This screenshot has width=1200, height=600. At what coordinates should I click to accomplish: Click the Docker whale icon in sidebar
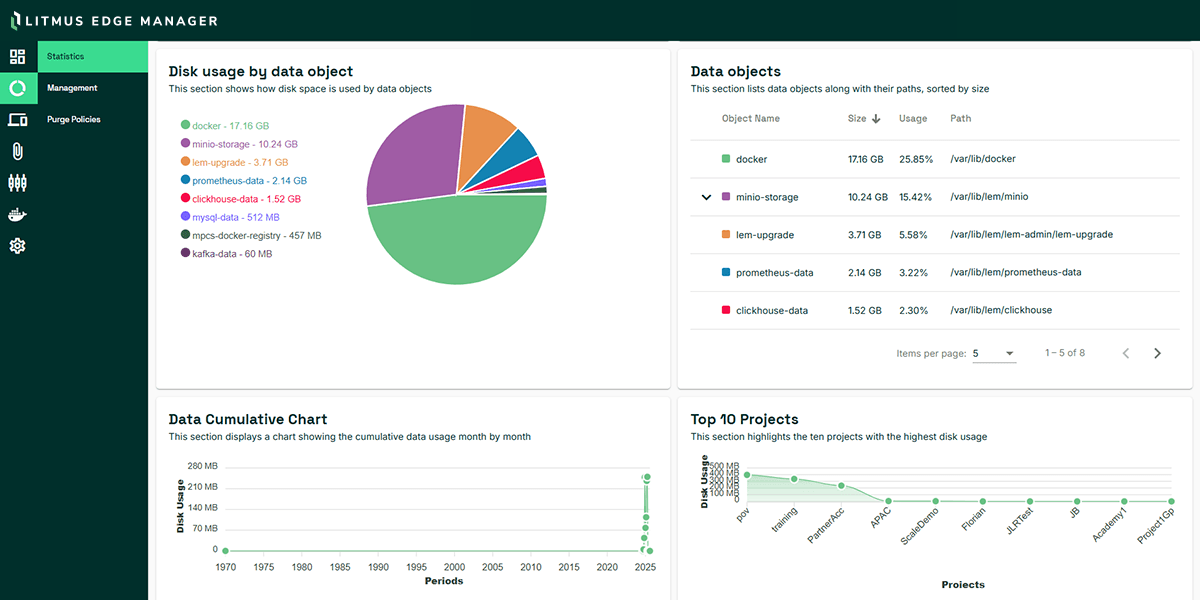click(x=17, y=213)
